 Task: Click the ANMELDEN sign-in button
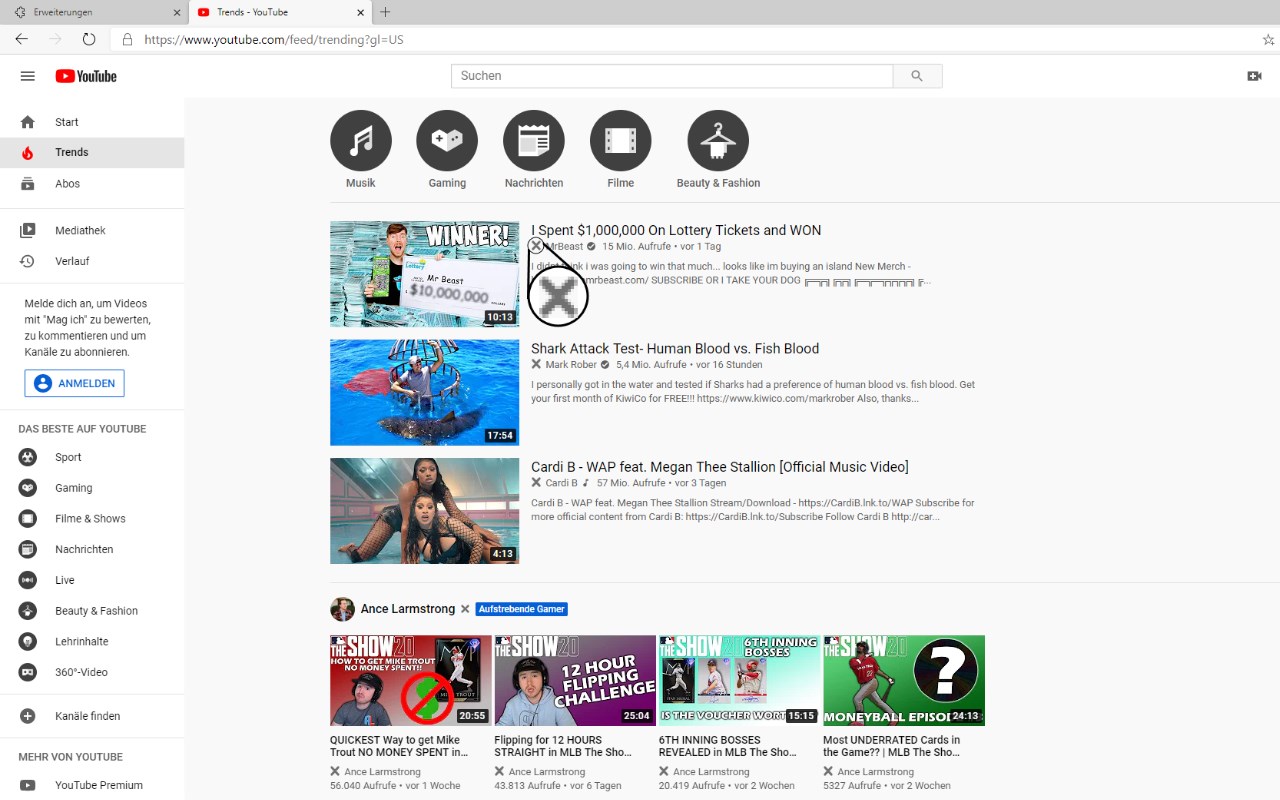click(x=75, y=383)
